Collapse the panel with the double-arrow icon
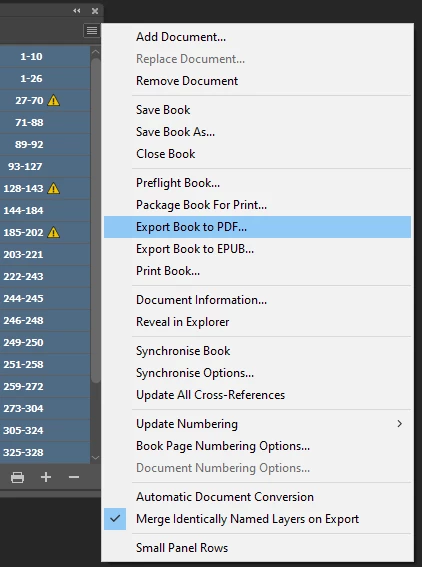 (77, 11)
